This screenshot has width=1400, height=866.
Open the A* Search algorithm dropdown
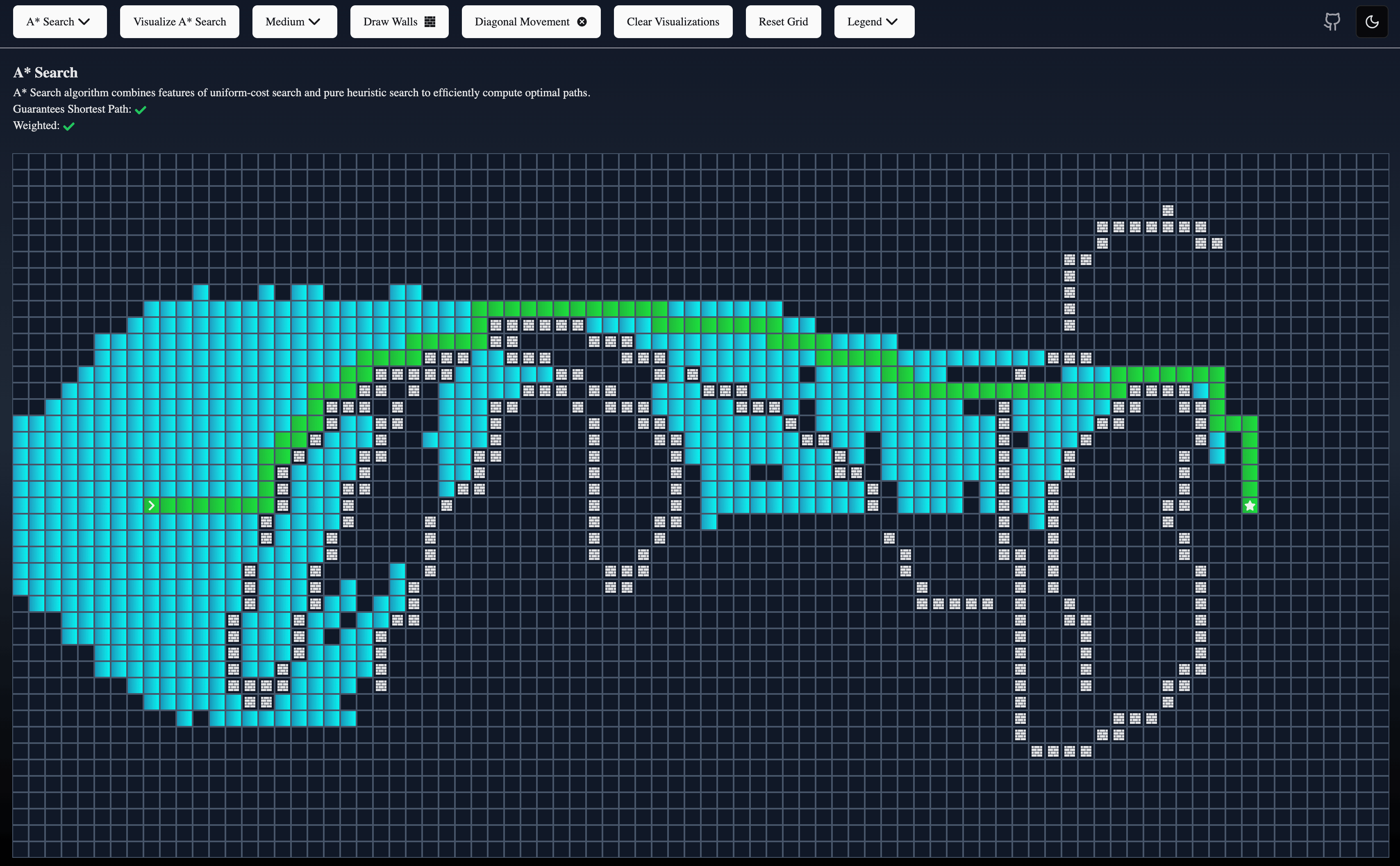tap(59, 21)
